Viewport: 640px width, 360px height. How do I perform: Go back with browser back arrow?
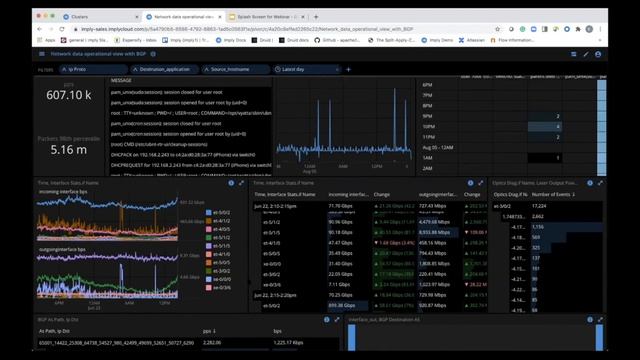[39, 29]
